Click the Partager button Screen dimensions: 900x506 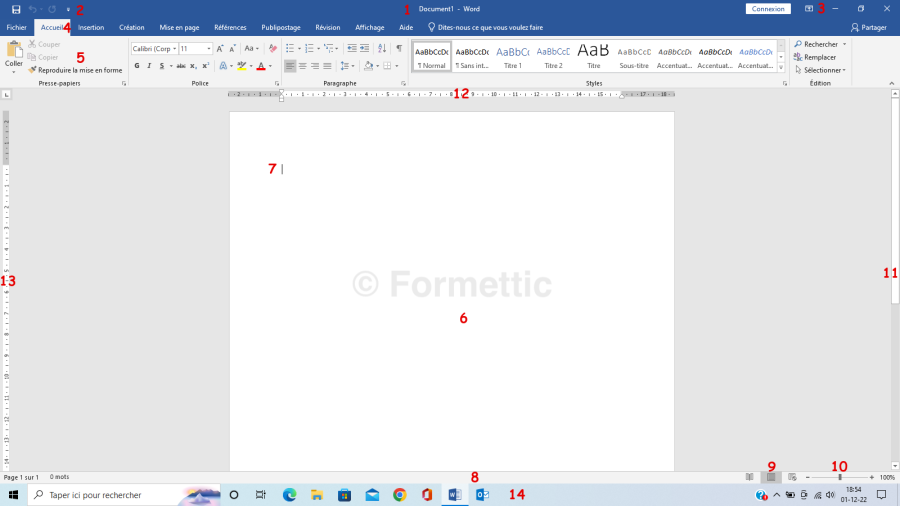coord(868,27)
